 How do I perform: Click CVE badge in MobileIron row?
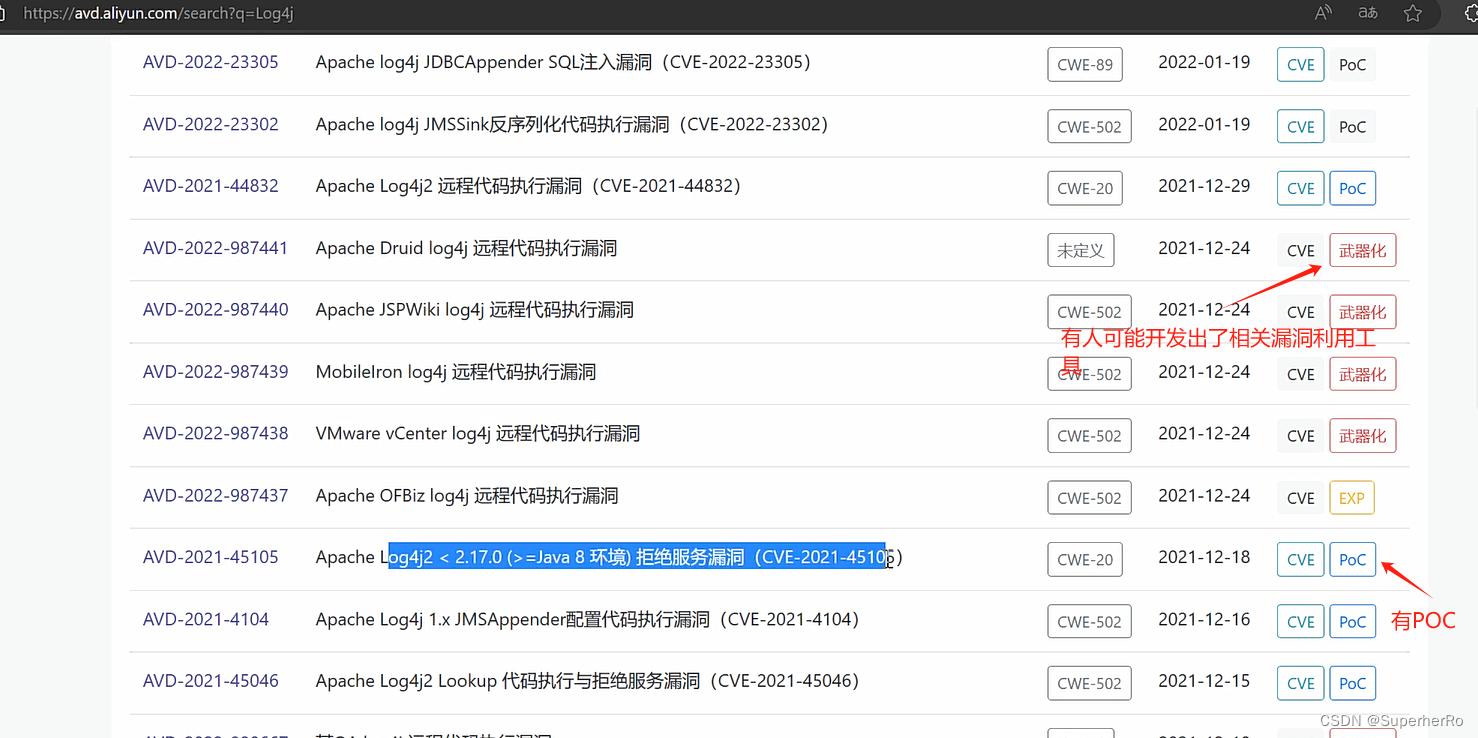click(x=1301, y=374)
